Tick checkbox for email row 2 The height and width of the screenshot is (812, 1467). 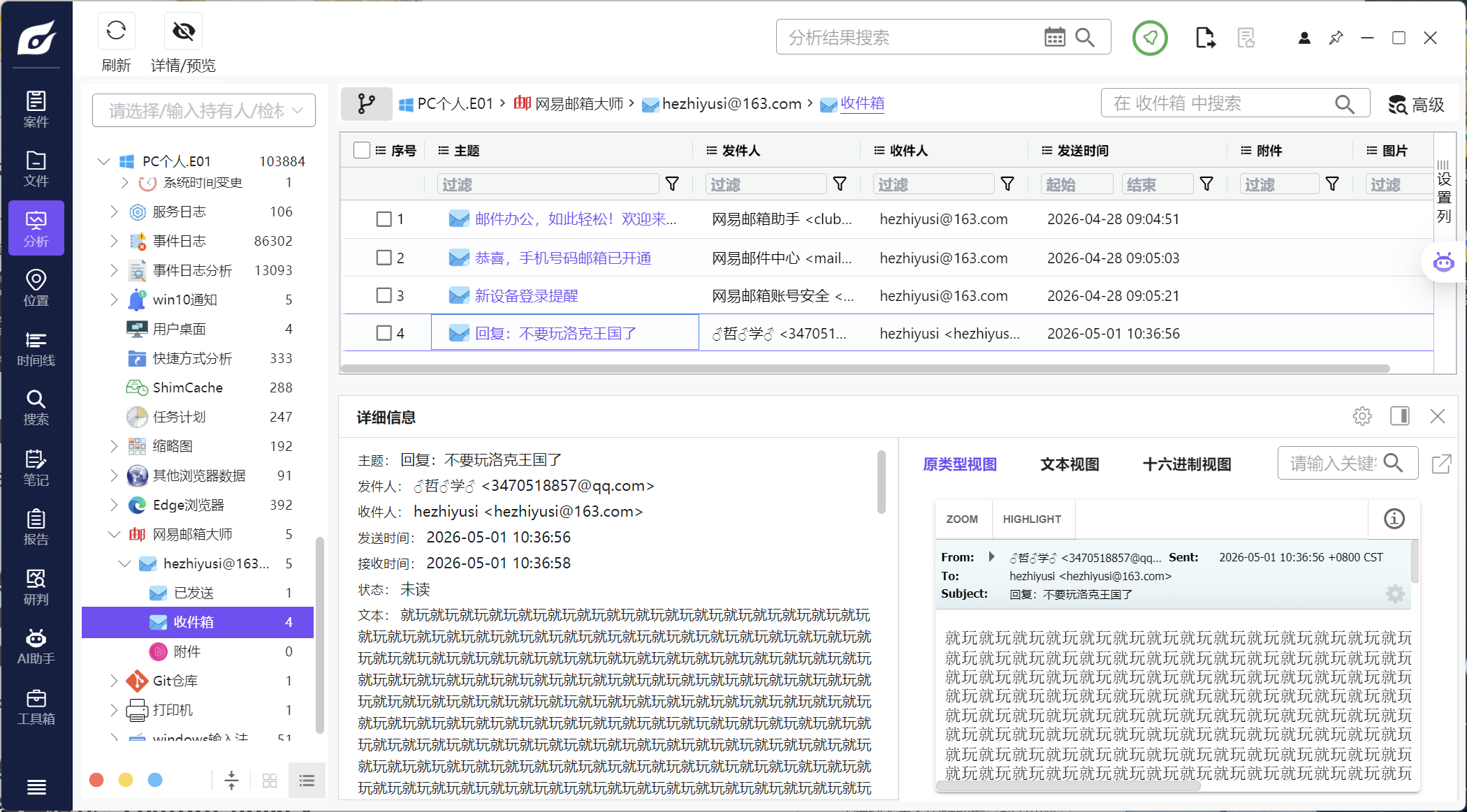pos(384,258)
